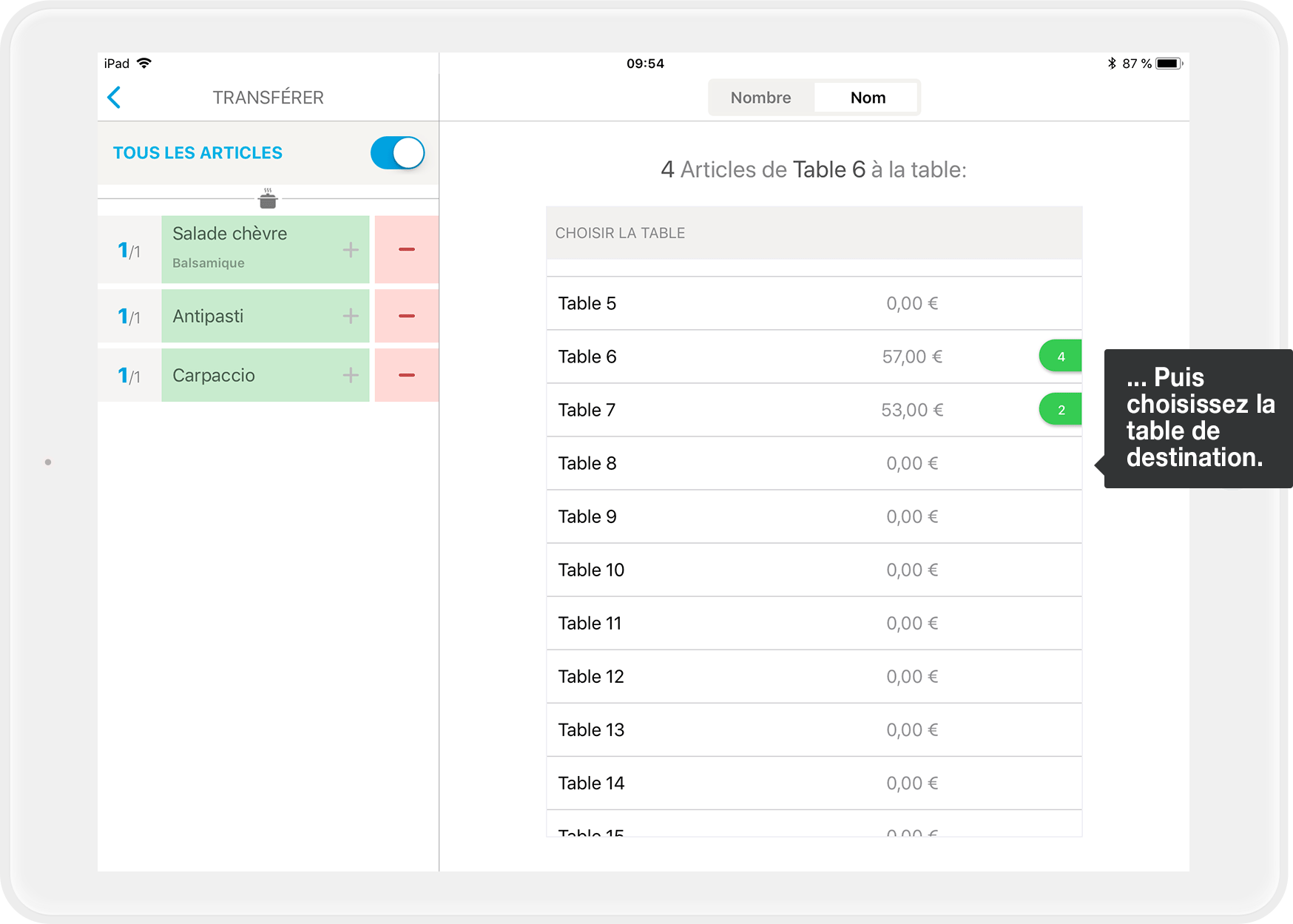Increase Salade chèvre quantity with plus
This screenshot has width=1293, height=924.
(x=351, y=249)
